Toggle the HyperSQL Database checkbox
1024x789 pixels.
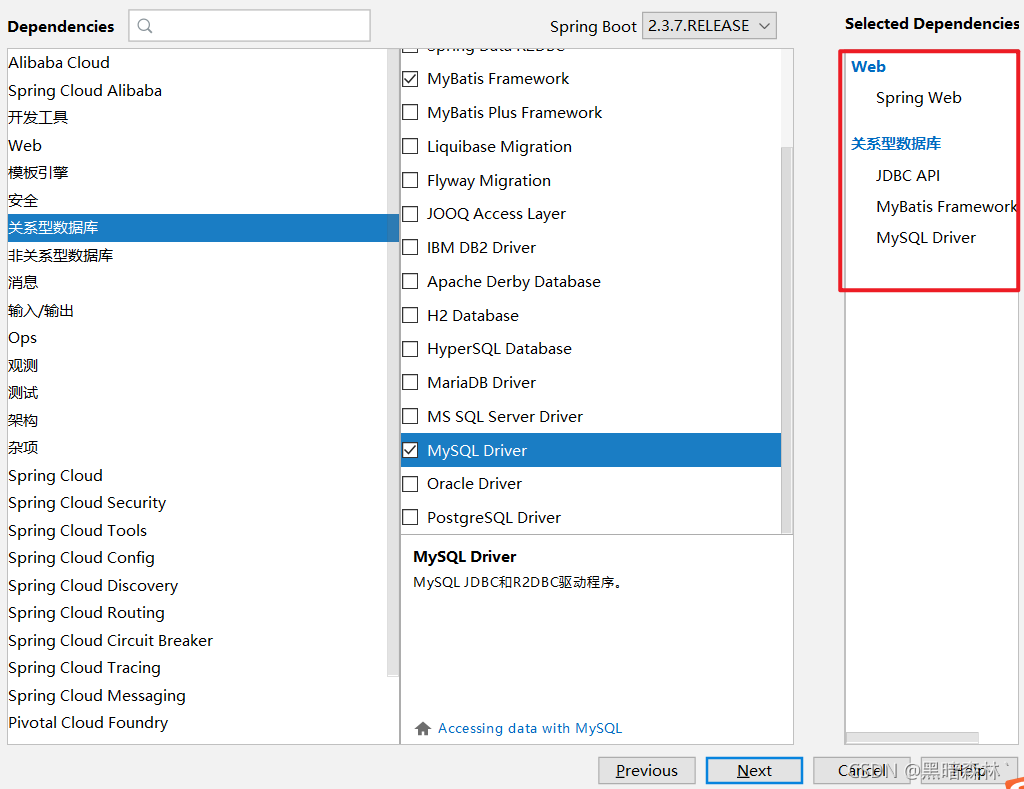[x=410, y=349]
